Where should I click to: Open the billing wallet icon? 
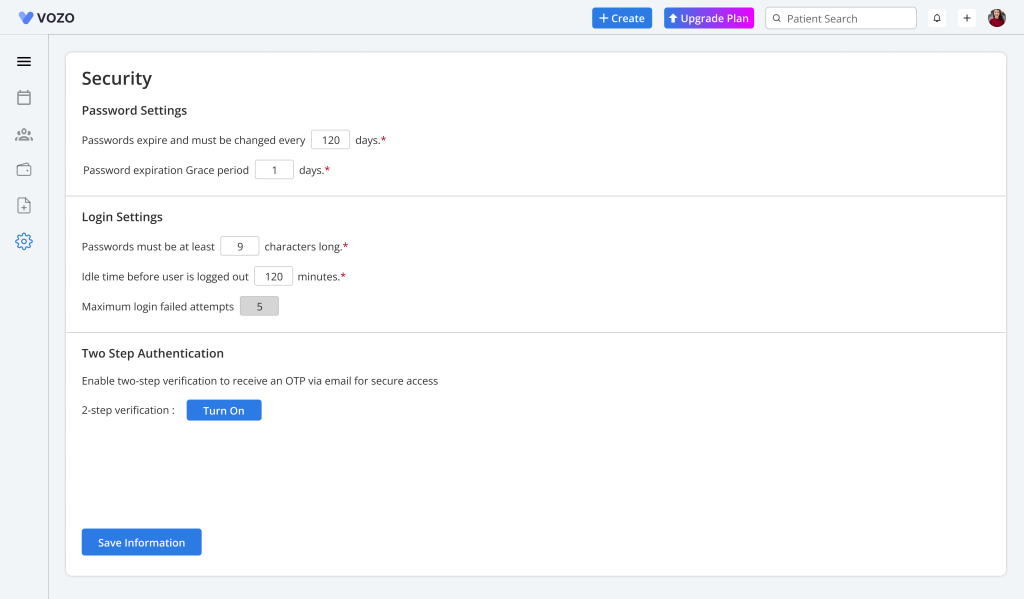pyautogui.click(x=24, y=170)
